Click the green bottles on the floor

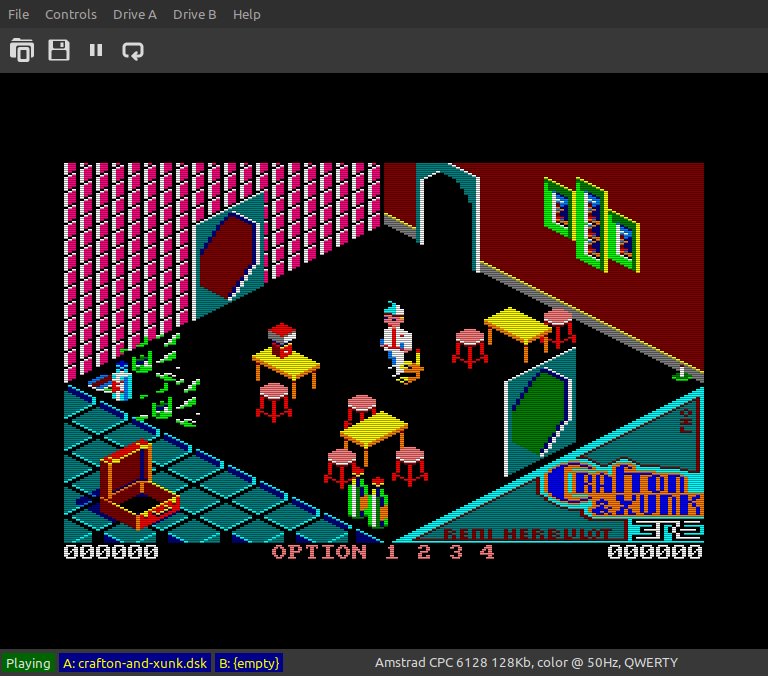(x=368, y=499)
